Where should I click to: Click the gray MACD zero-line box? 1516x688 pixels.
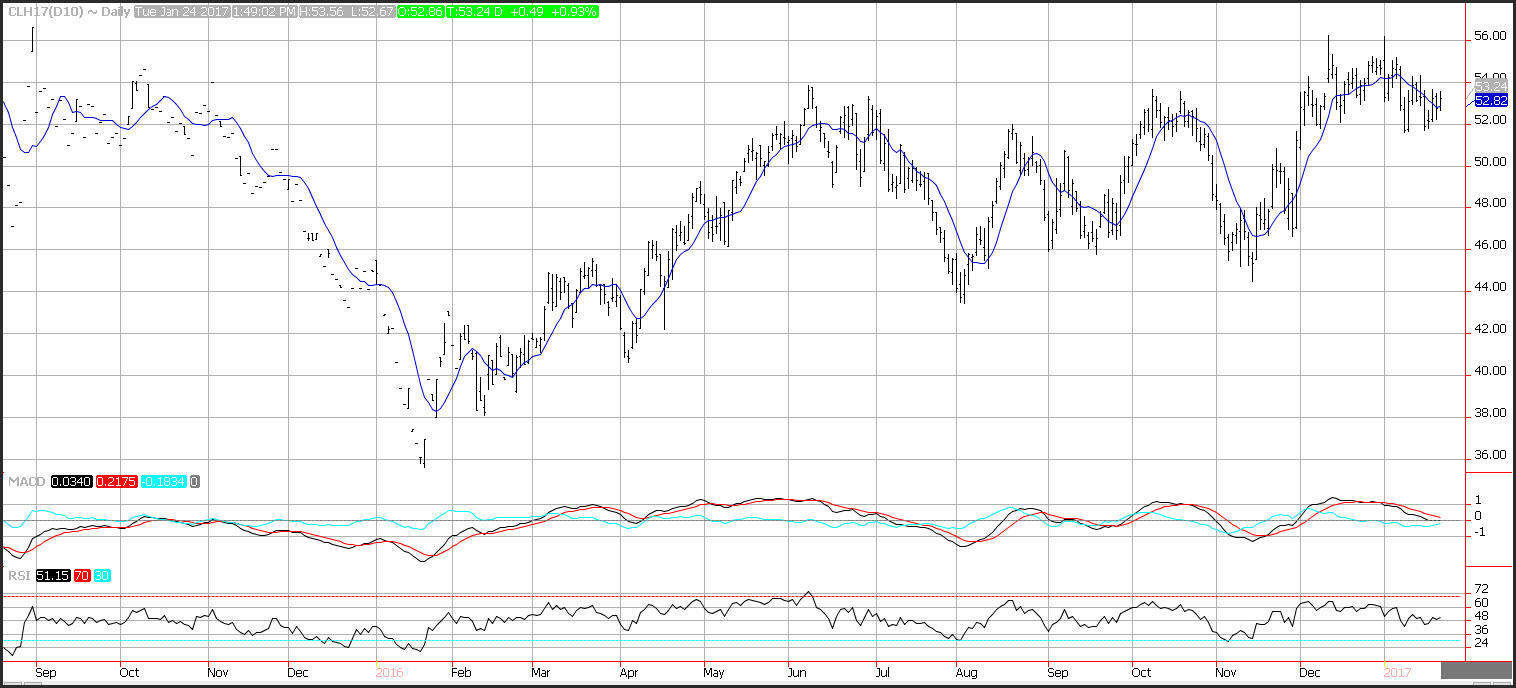click(195, 482)
